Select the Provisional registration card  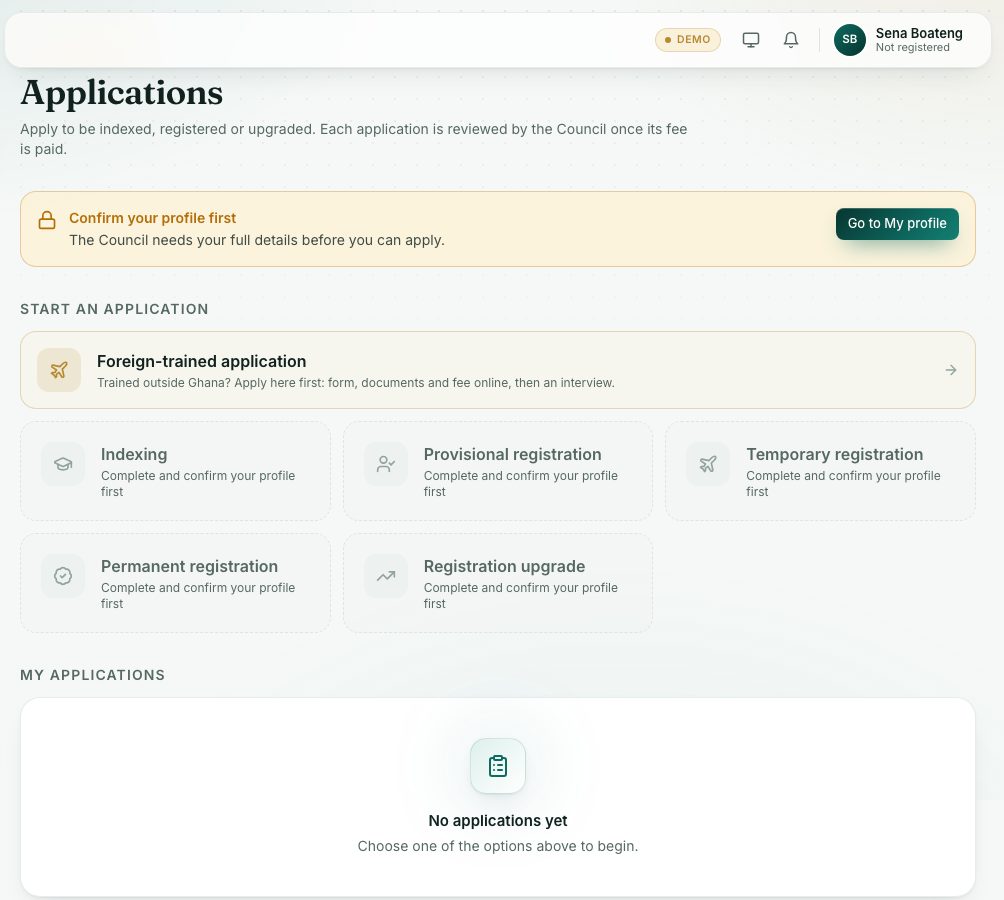coord(498,471)
